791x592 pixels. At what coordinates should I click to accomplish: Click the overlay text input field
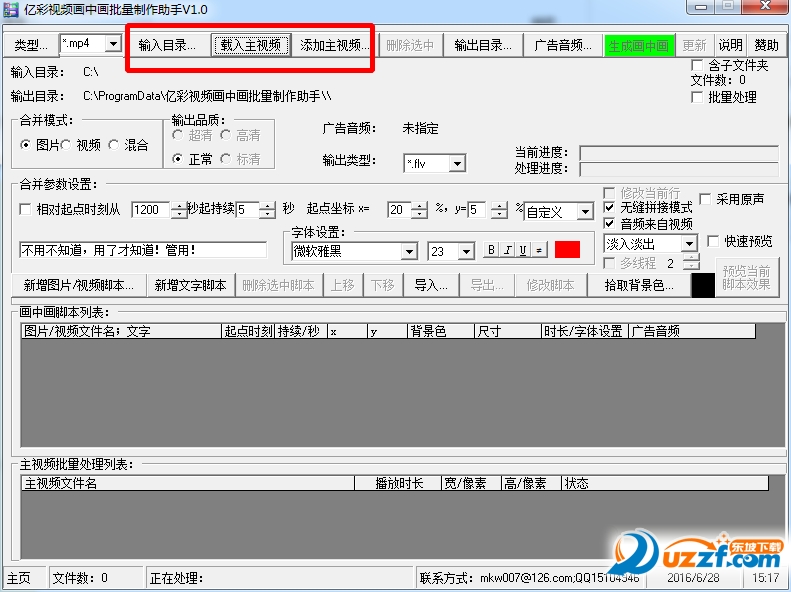143,250
